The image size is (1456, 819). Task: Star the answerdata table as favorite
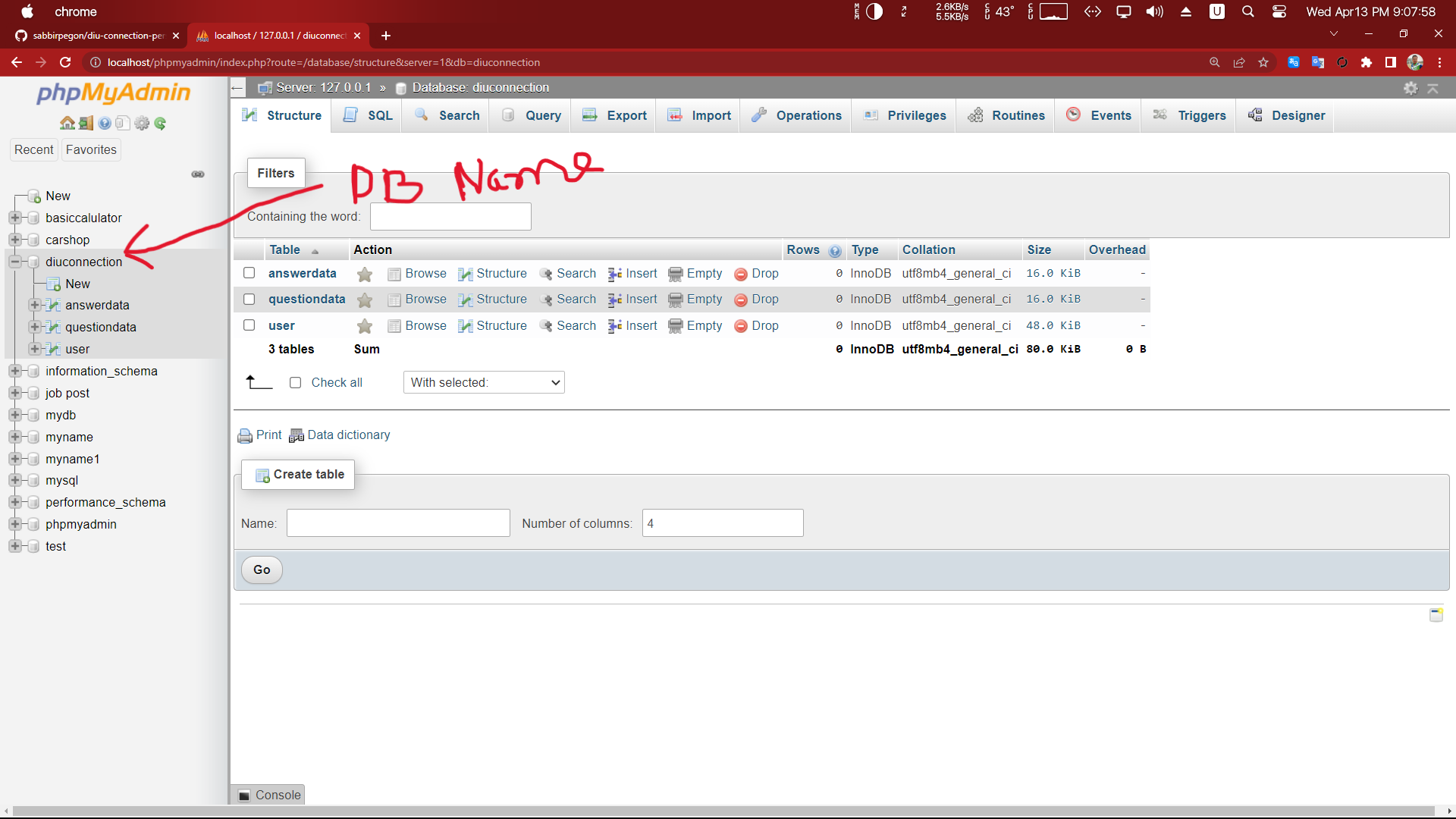pos(365,274)
